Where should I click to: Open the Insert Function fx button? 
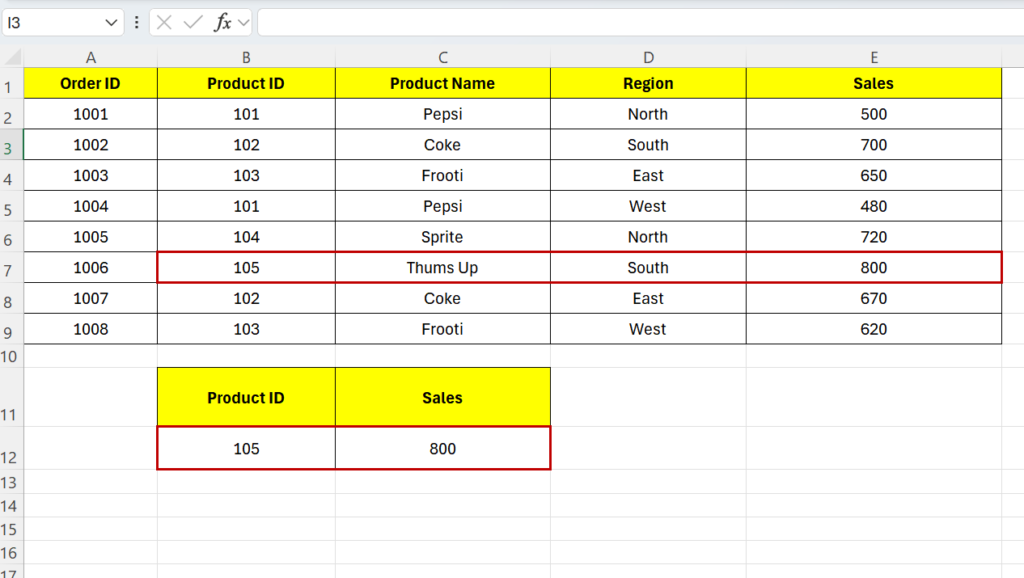(223, 23)
